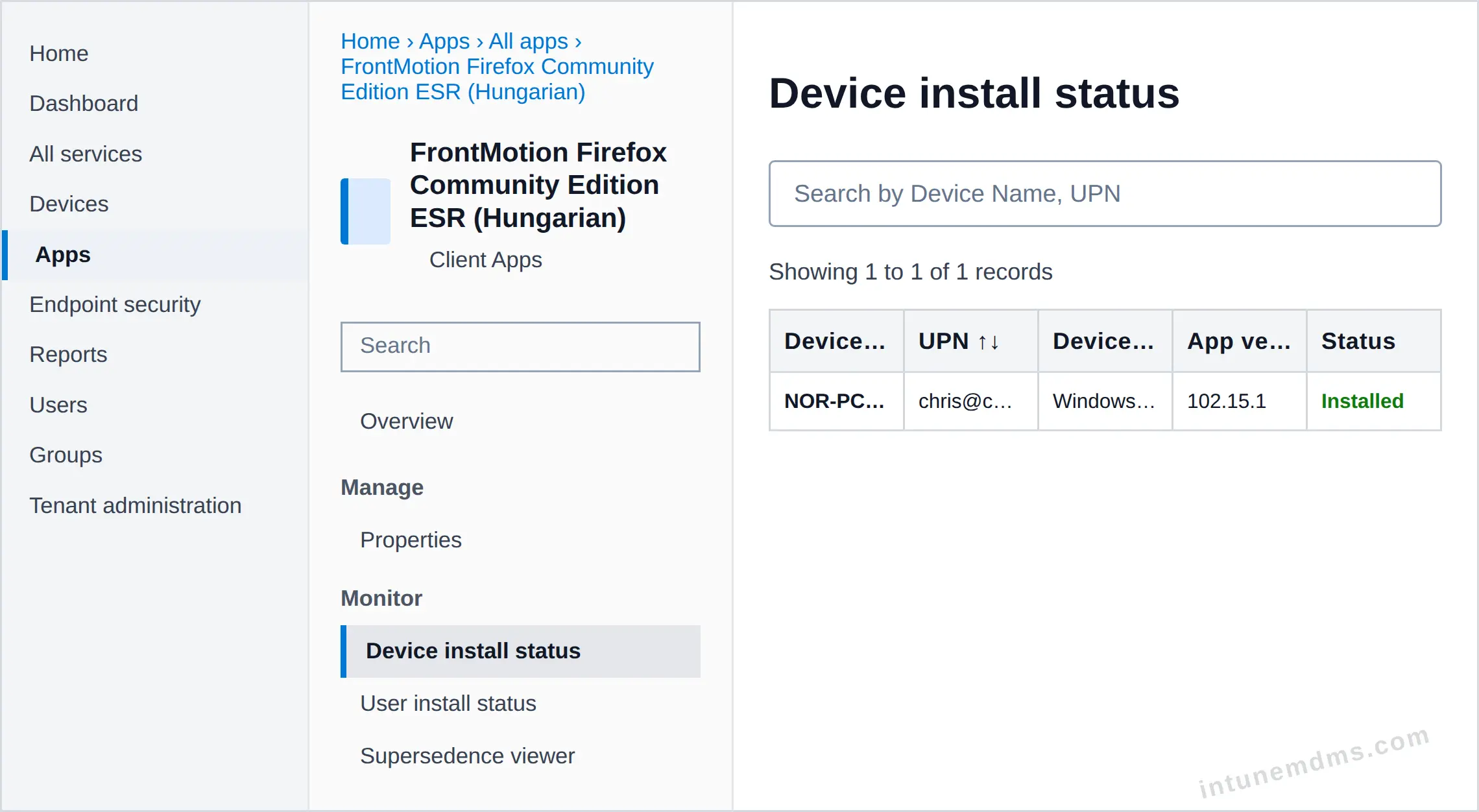Image resolution: width=1479 pixels, height=812 pixels.
Task: Open Reports section
Action: click(x=68, y=354)
